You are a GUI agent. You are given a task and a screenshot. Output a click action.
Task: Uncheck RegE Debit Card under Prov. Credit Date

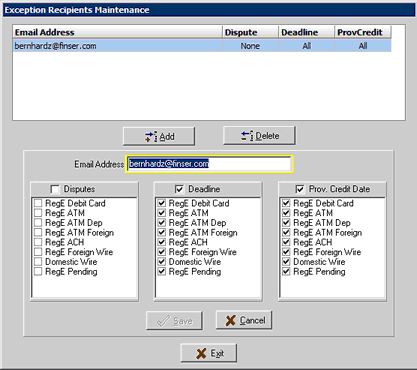coord(286,203)
